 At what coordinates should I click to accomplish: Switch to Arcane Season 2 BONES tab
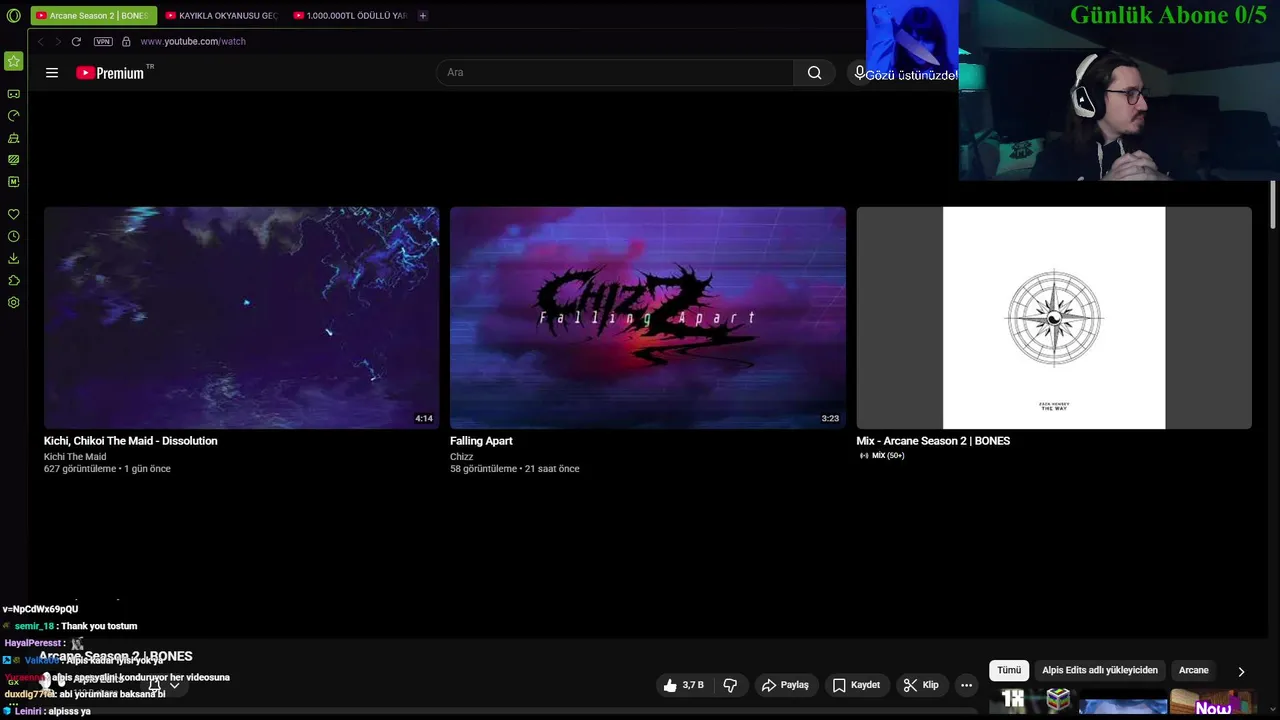pos(93,16)
